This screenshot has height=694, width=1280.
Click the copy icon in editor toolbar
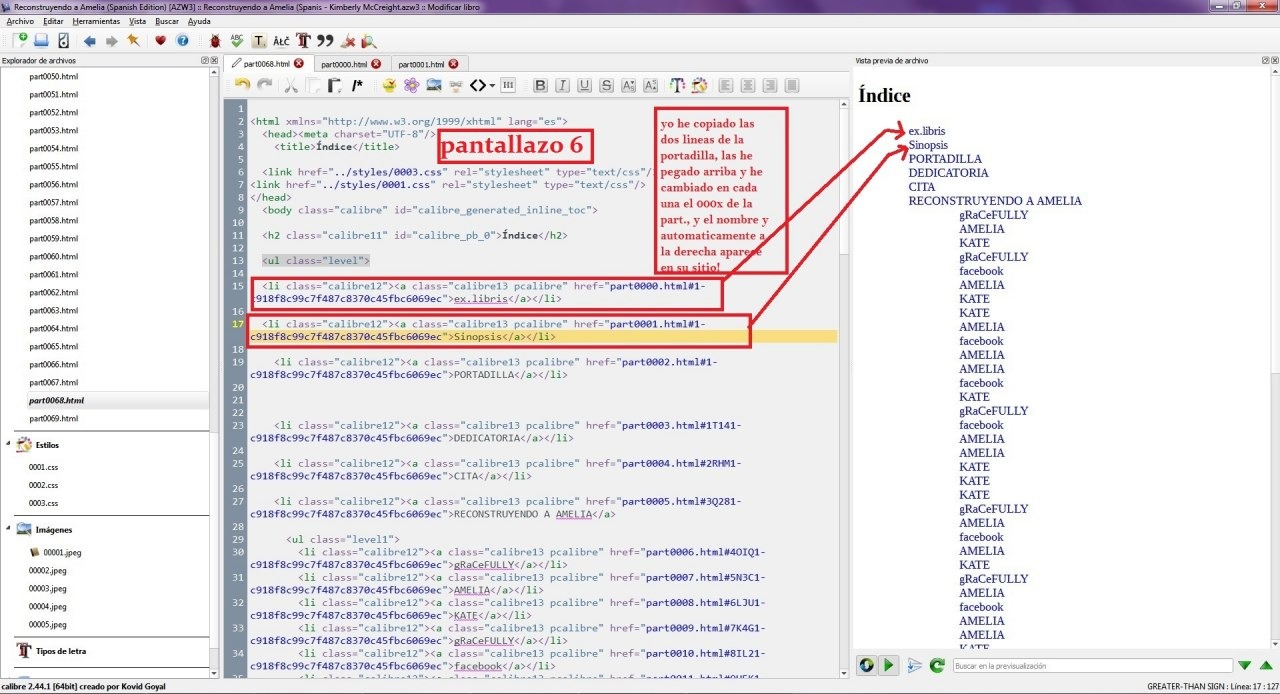pyautogui.click(x=314, y=85)
